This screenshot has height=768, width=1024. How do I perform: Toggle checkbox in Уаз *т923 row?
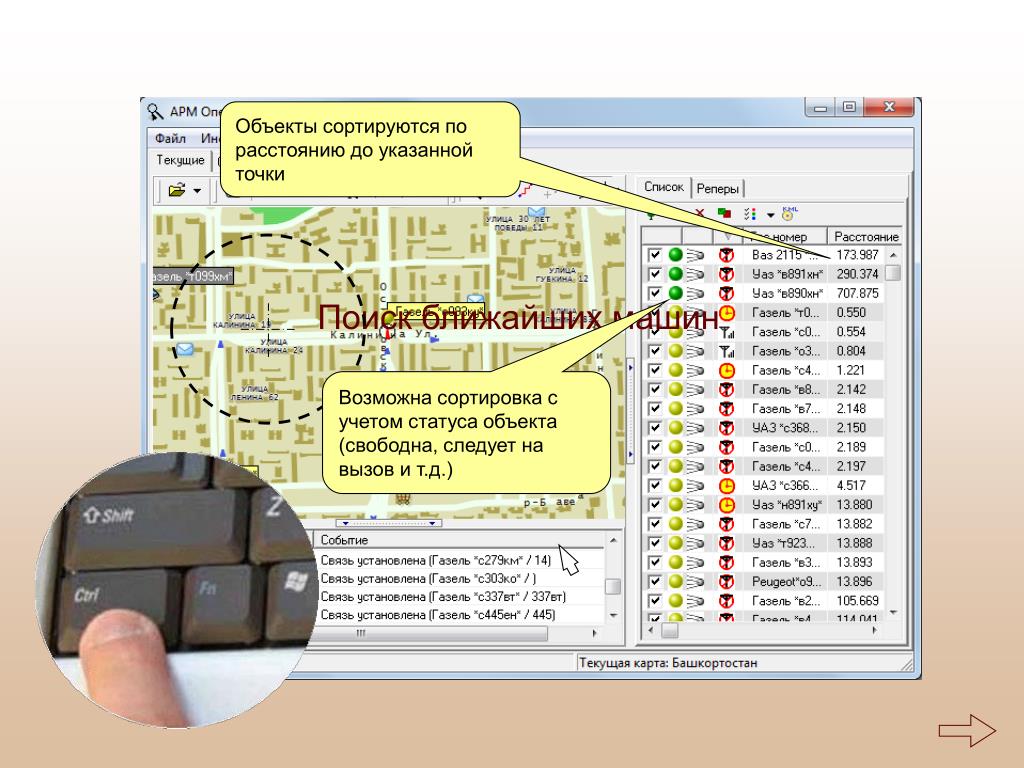tap(654, 543)
